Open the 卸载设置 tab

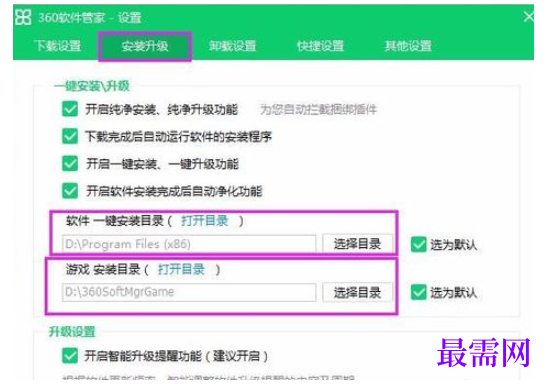click(233, 46)
